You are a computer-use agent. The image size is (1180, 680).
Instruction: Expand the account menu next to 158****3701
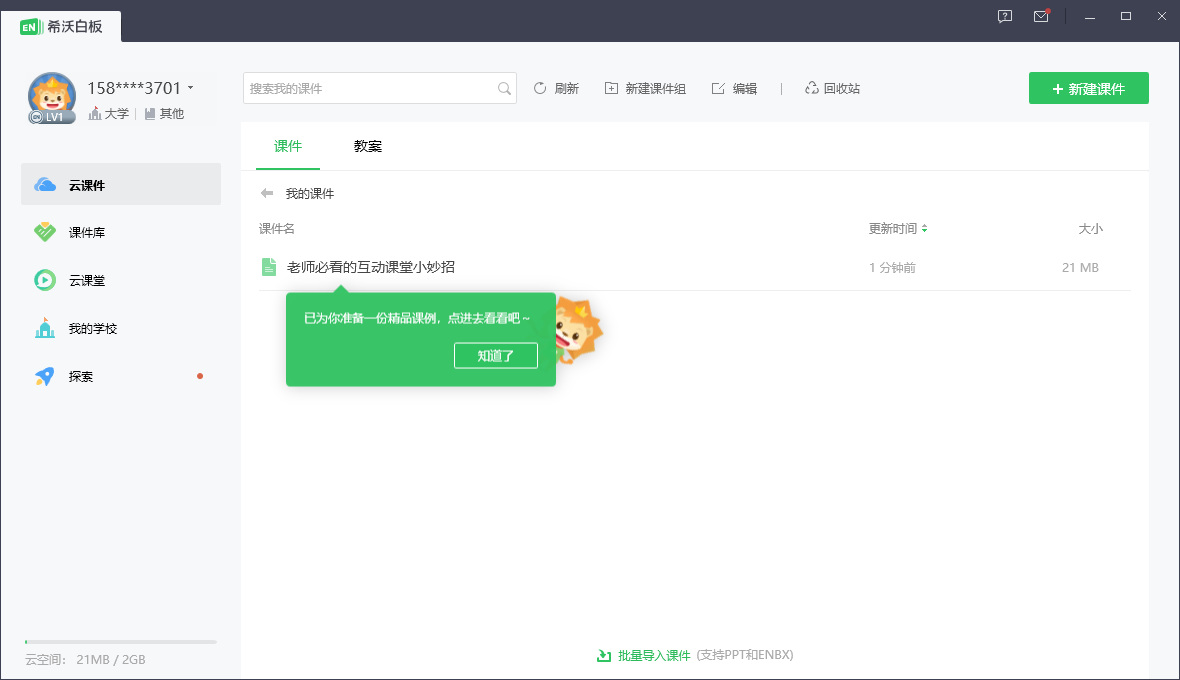(190, 88)
